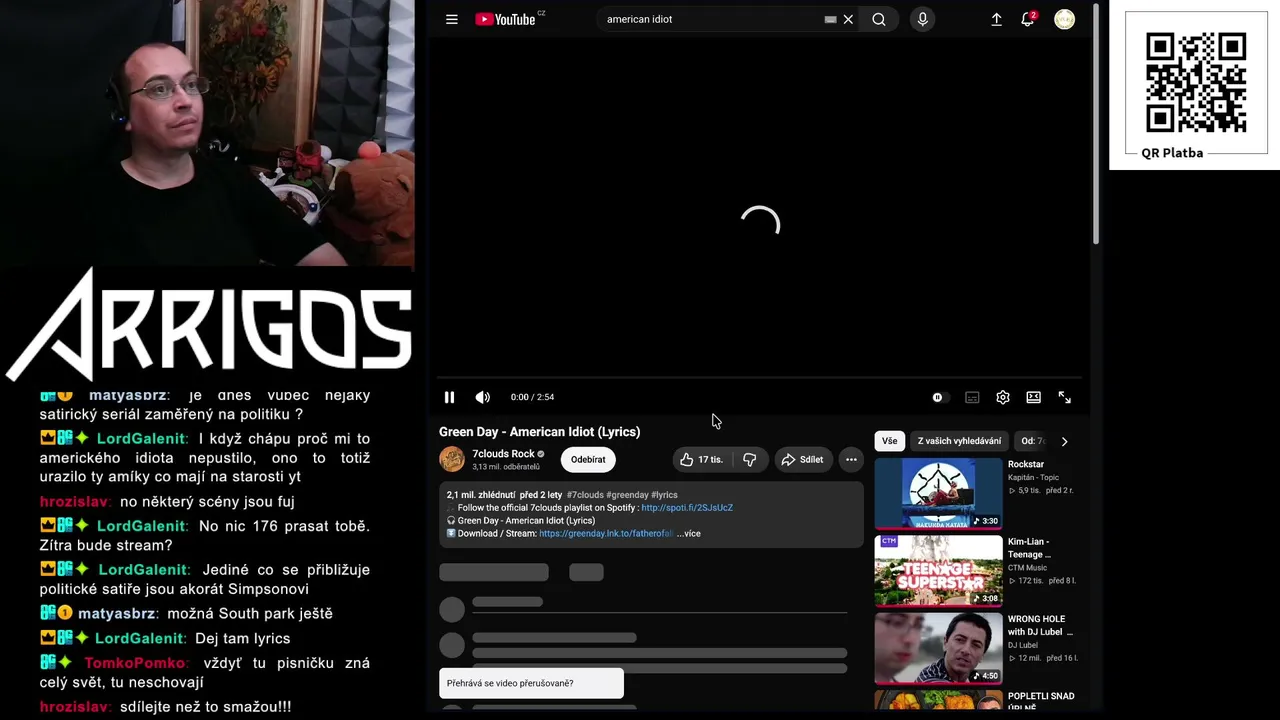Click the QR Platba code image
Viewport: 1280px width, 720px height.
coord(1196,82)
